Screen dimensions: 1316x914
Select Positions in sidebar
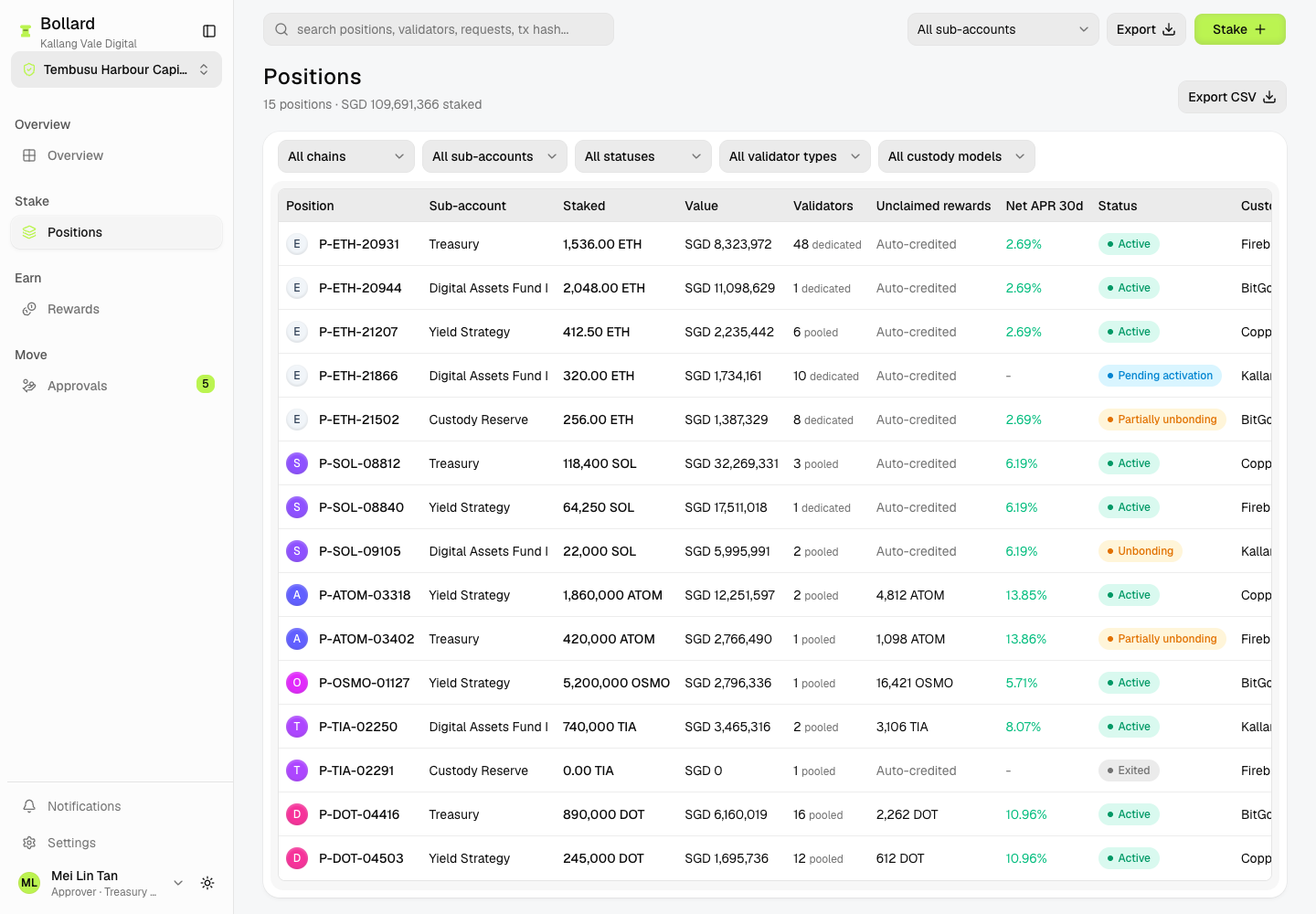tap(116, 232)
